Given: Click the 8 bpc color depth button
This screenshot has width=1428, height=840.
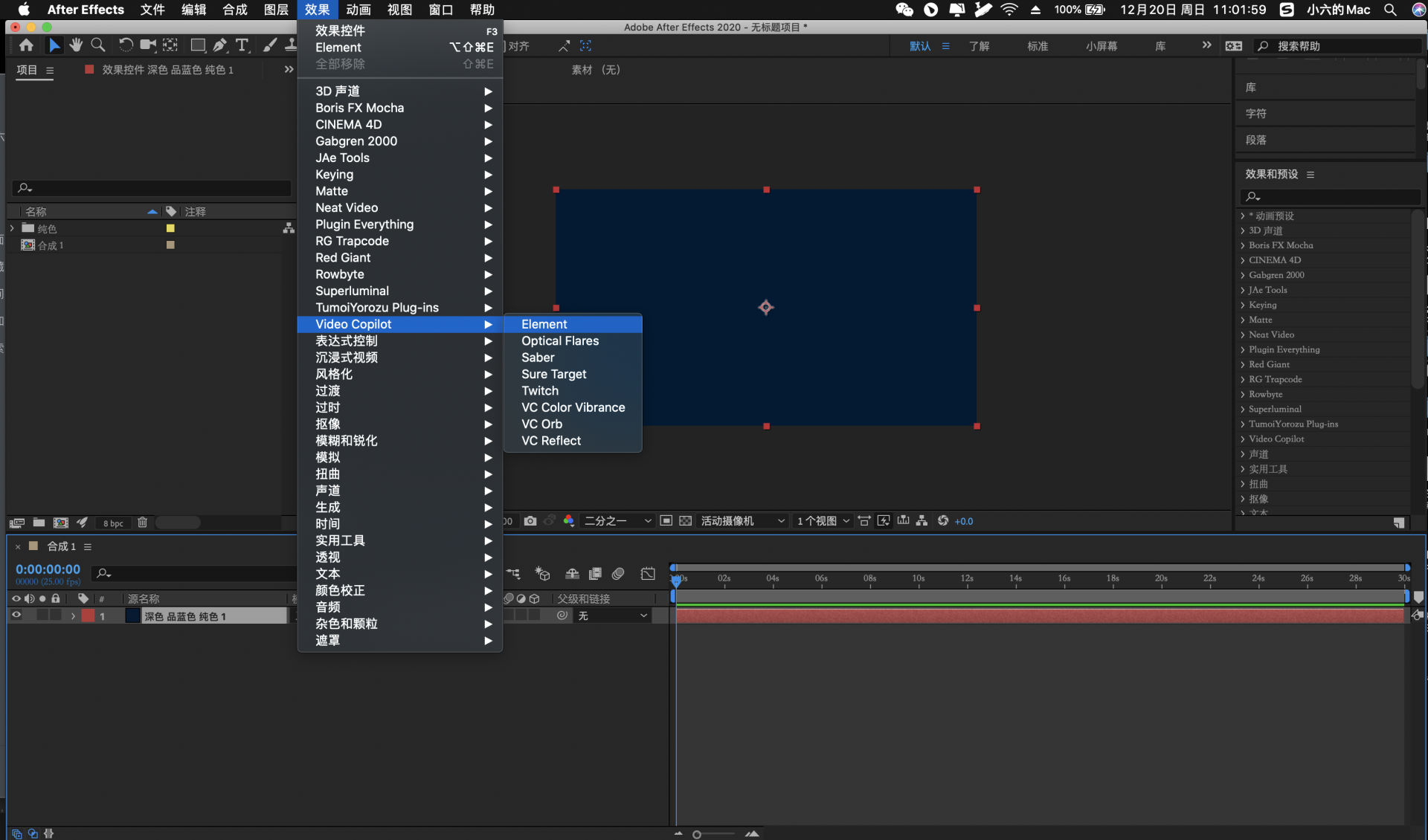Looking at the screenshot, I should (x=113, y=523).
